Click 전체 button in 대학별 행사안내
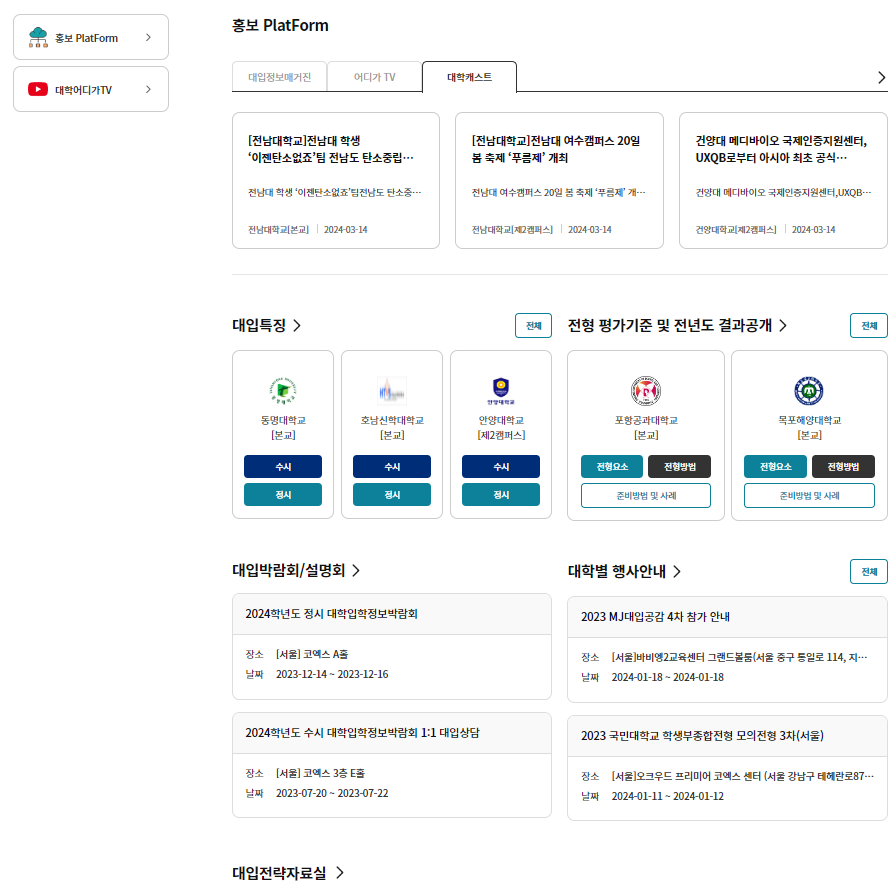The width and height of the screenshot is (891, 886). pos(868,571)
